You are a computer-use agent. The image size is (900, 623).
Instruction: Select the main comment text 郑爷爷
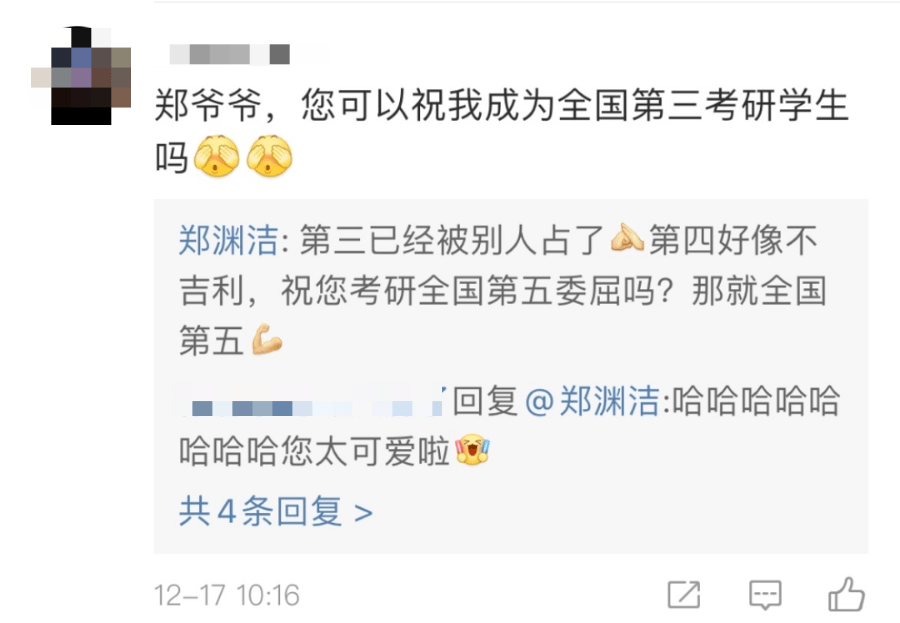pos(208,106)
